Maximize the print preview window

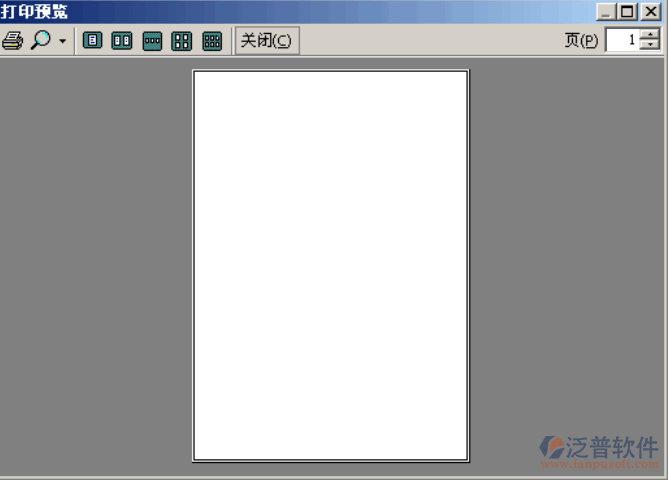click(627, 12)
